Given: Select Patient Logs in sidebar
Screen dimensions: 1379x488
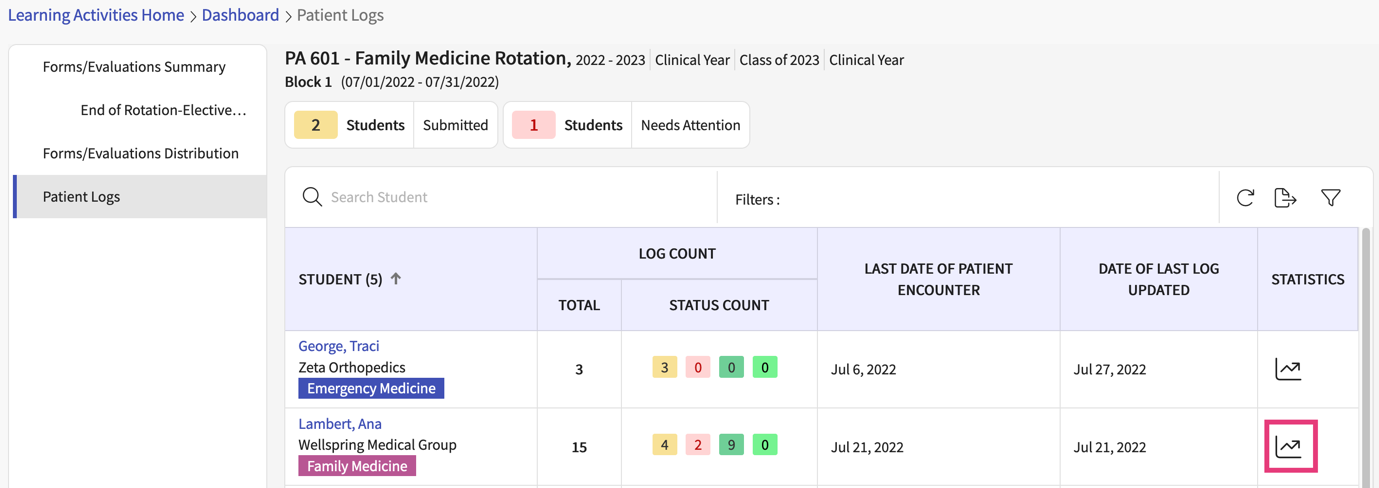Looking at the screenshot, I should pos(81,197).
